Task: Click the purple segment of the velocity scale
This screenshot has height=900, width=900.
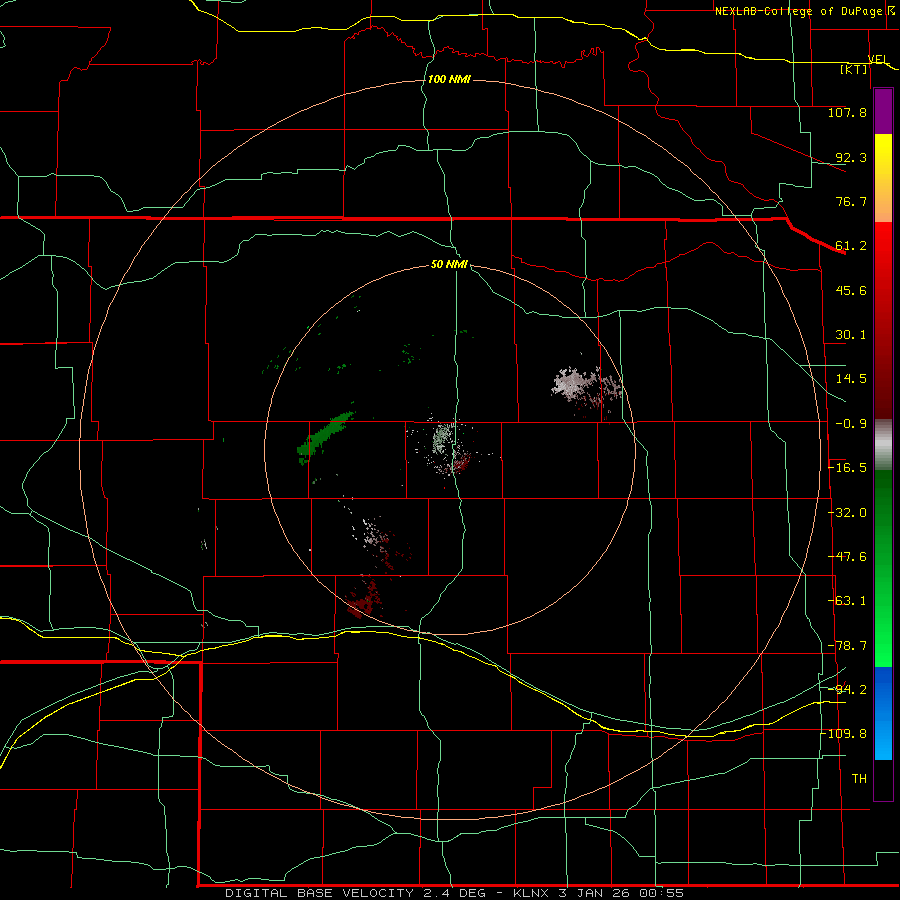Action: click(883, 111)
